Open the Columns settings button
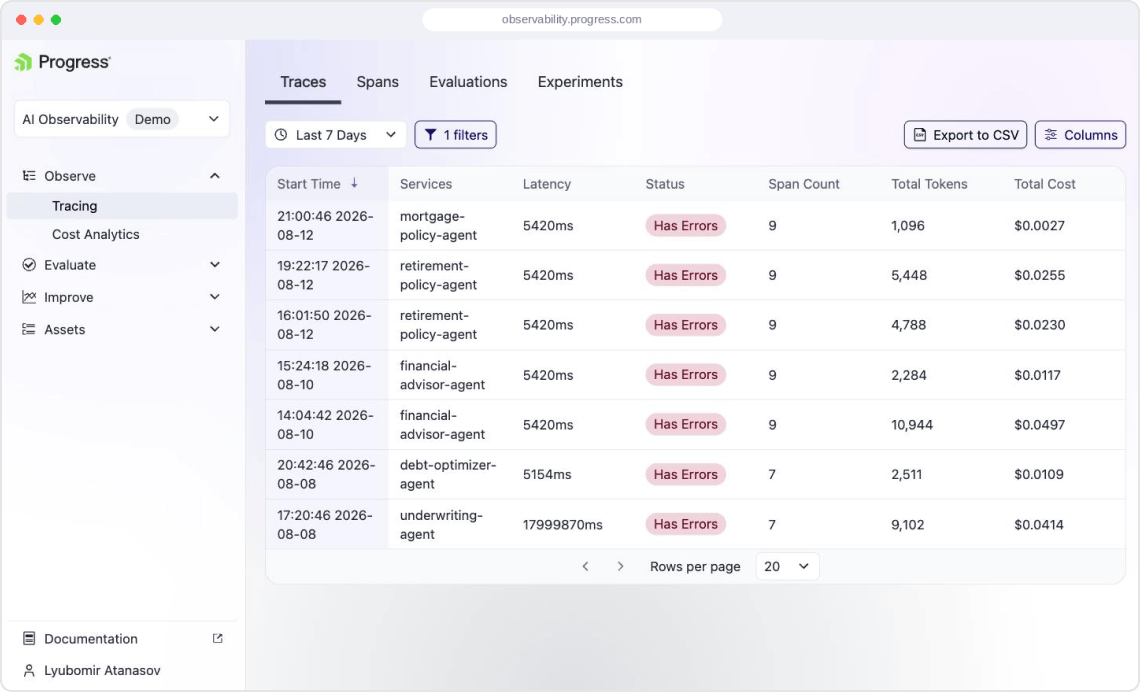The image size is (1140, 692). click(x=1080, y=134)
